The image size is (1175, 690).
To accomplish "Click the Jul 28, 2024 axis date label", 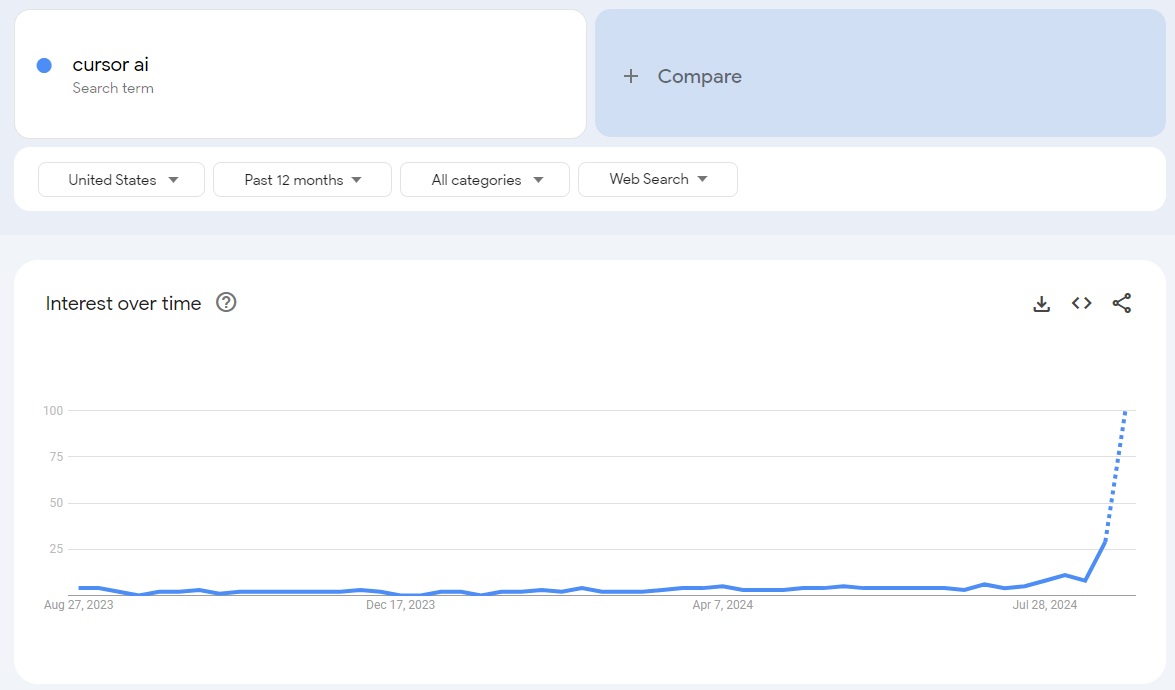I will coord(1045,605).
